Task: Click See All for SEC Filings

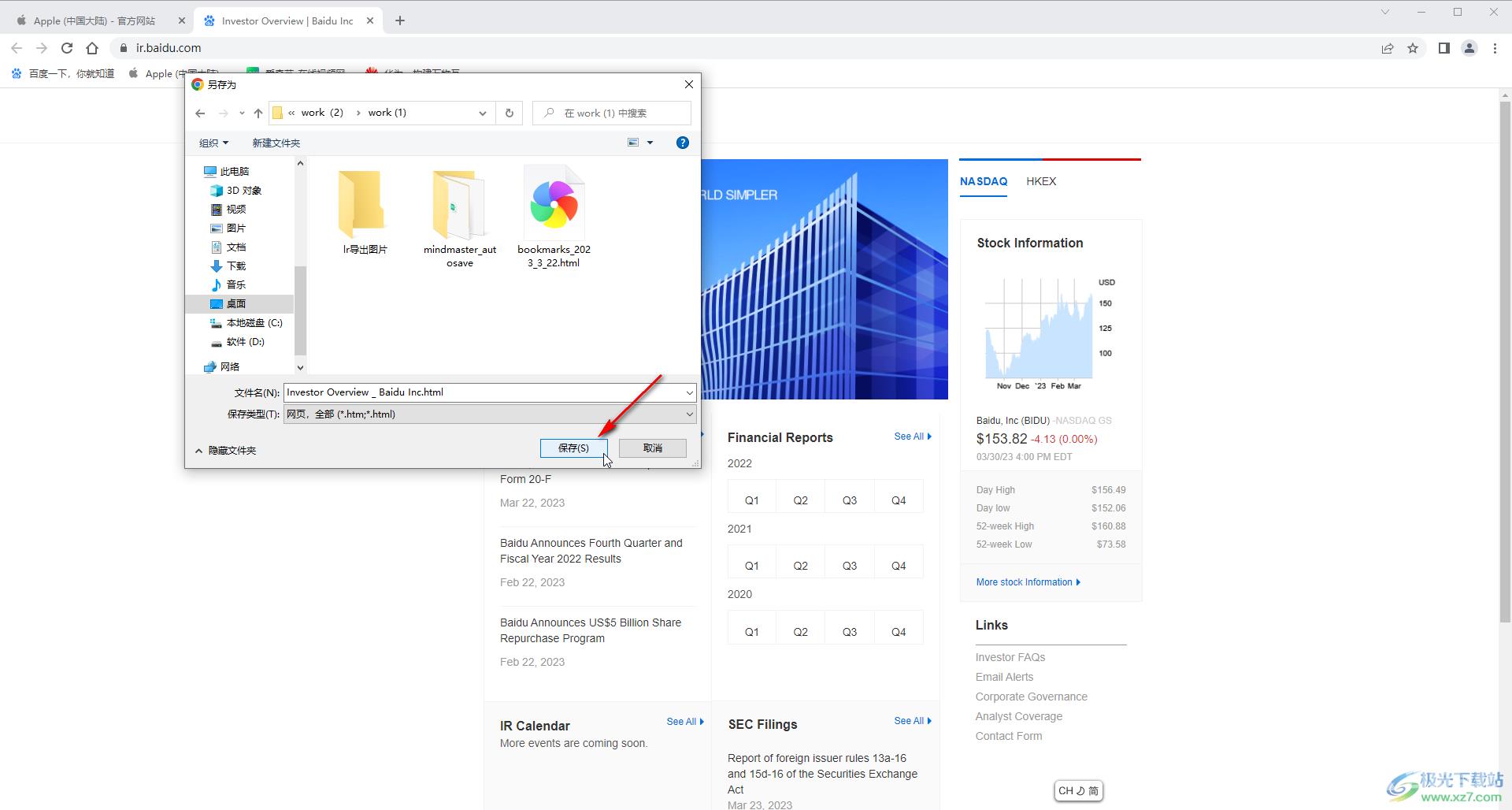Action: click(913, 721)
